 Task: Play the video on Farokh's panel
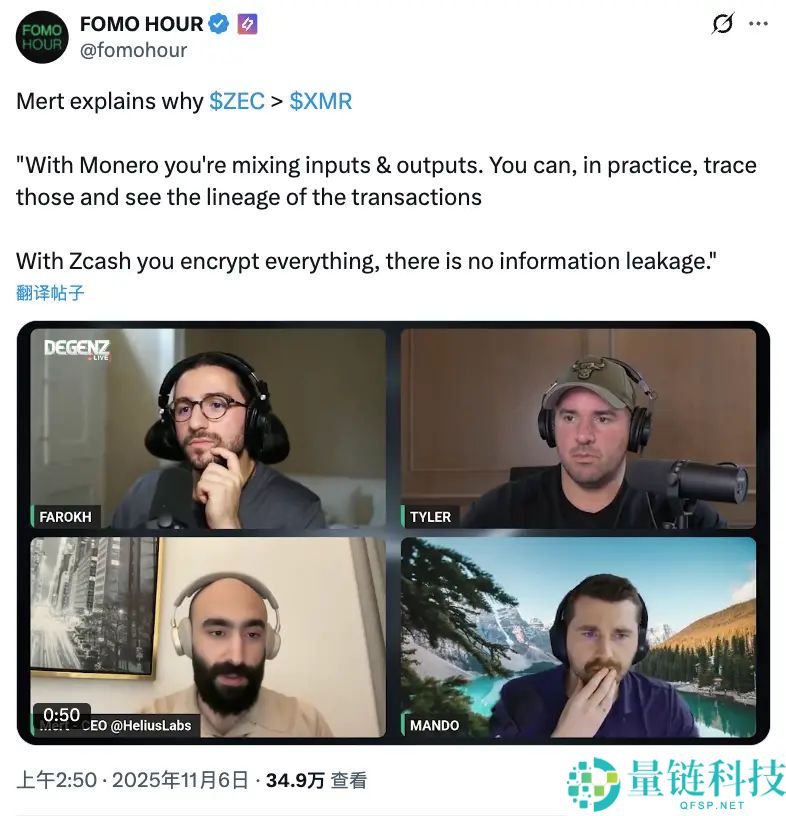coord(208,429)
